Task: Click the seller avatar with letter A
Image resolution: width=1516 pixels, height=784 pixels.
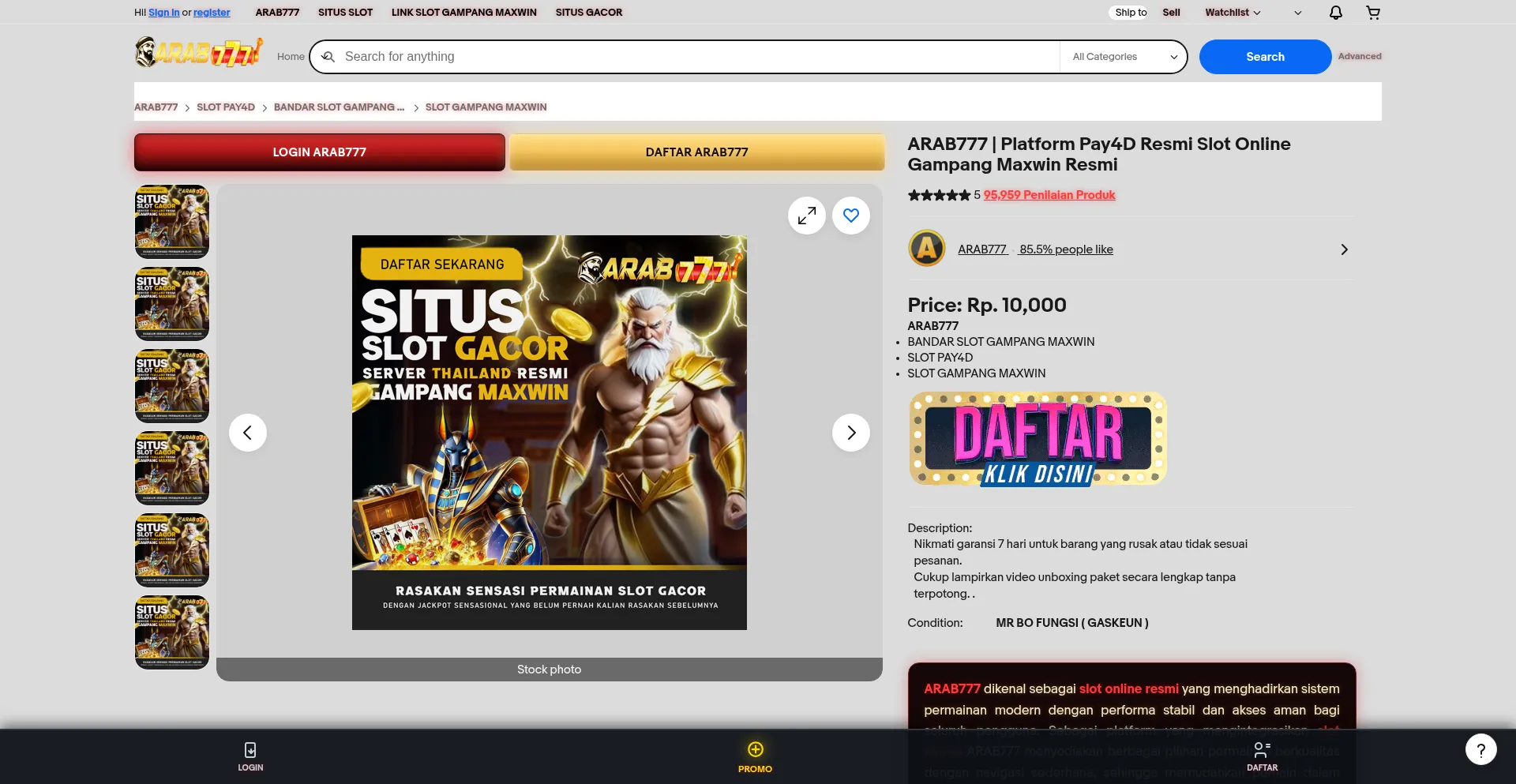Action: point(927,249)
